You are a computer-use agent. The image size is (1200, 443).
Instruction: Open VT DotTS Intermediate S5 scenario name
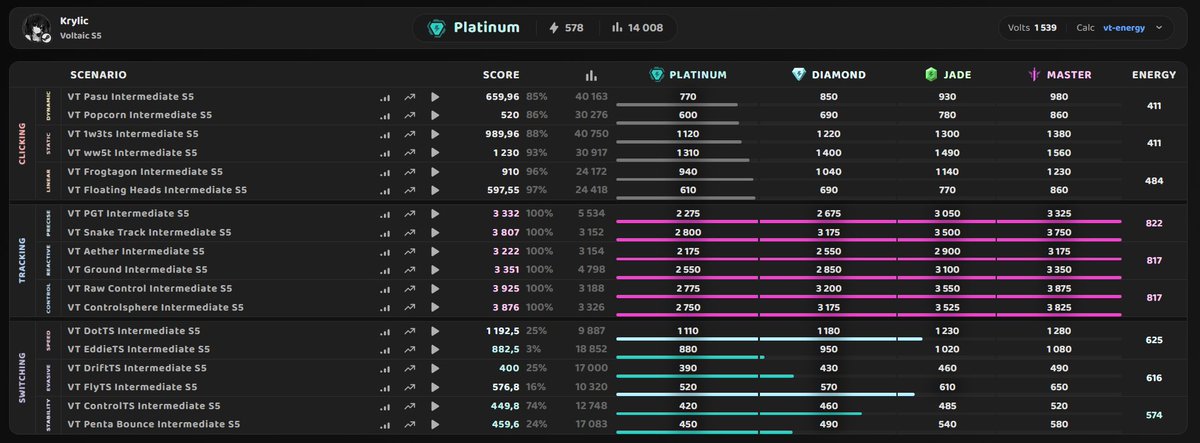[133, 331]
